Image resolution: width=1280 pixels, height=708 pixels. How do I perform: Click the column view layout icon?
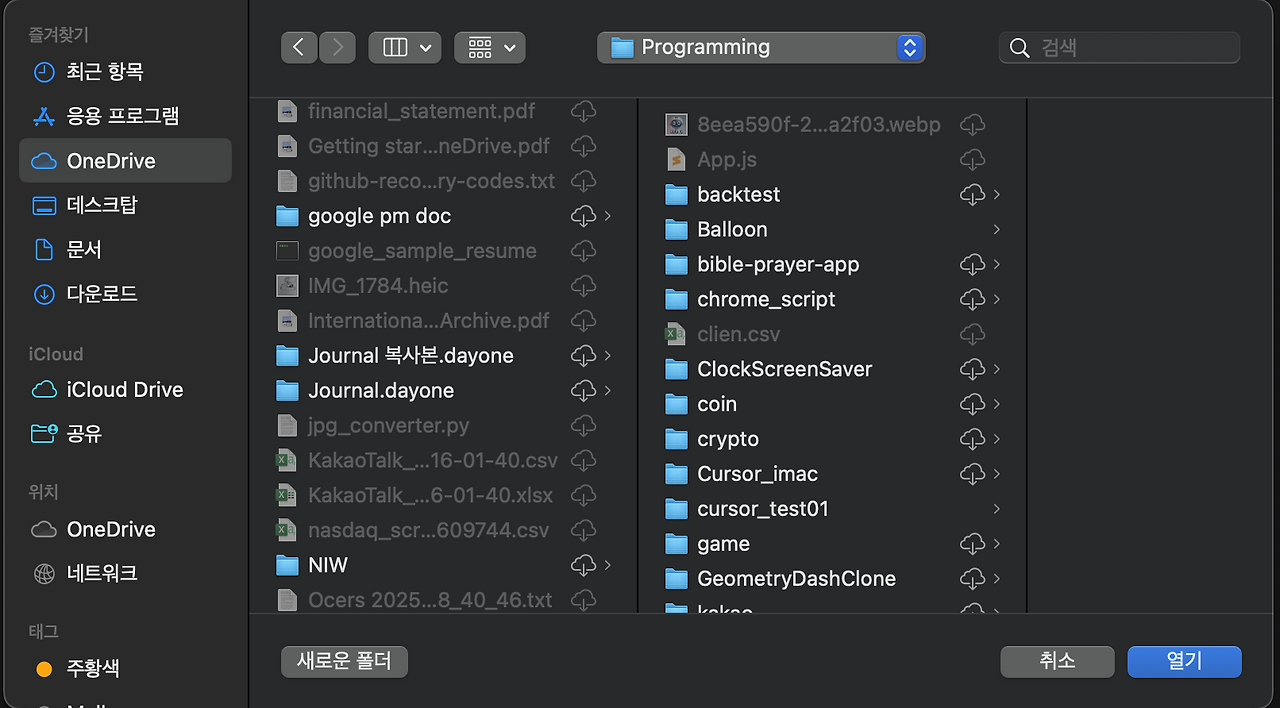(x=396, y=47)
